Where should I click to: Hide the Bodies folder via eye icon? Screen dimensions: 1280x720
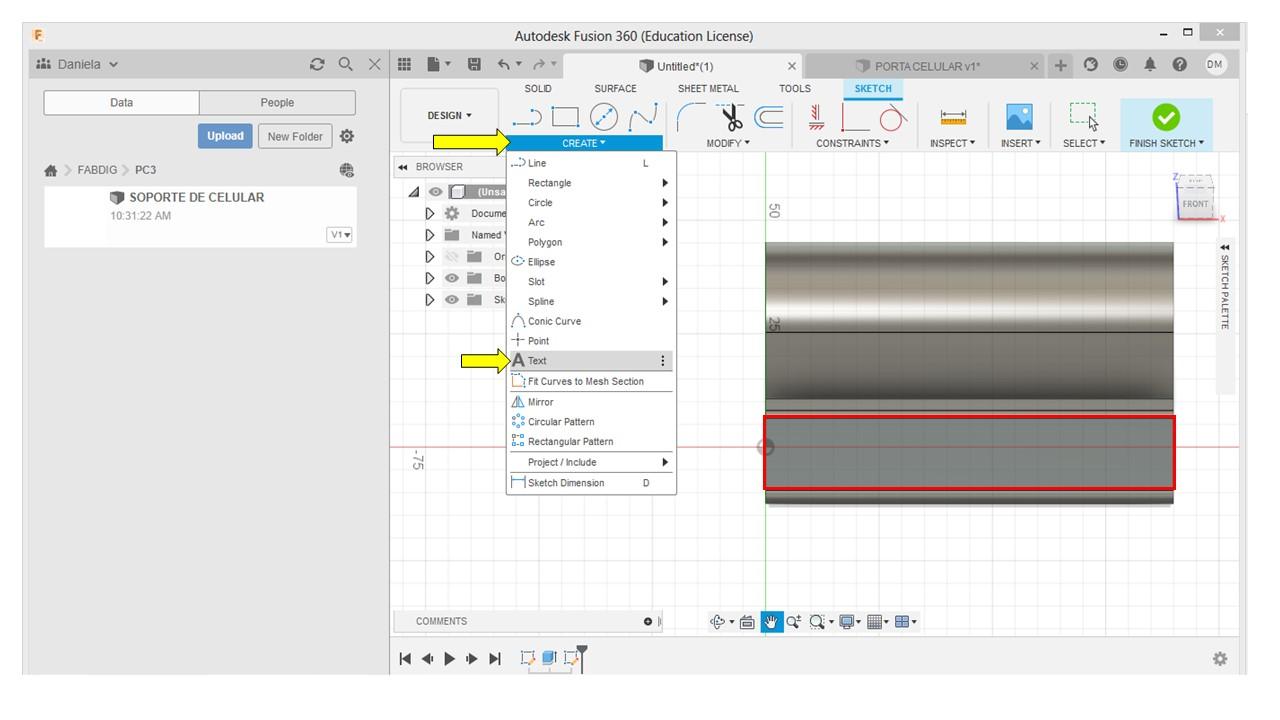point(451,278)
